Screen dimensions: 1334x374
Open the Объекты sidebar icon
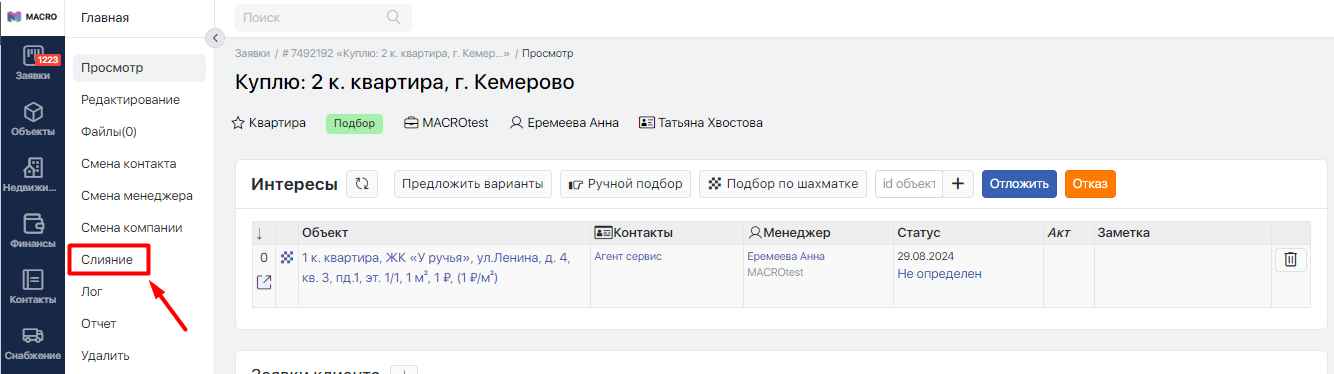[x=33, y=118]
